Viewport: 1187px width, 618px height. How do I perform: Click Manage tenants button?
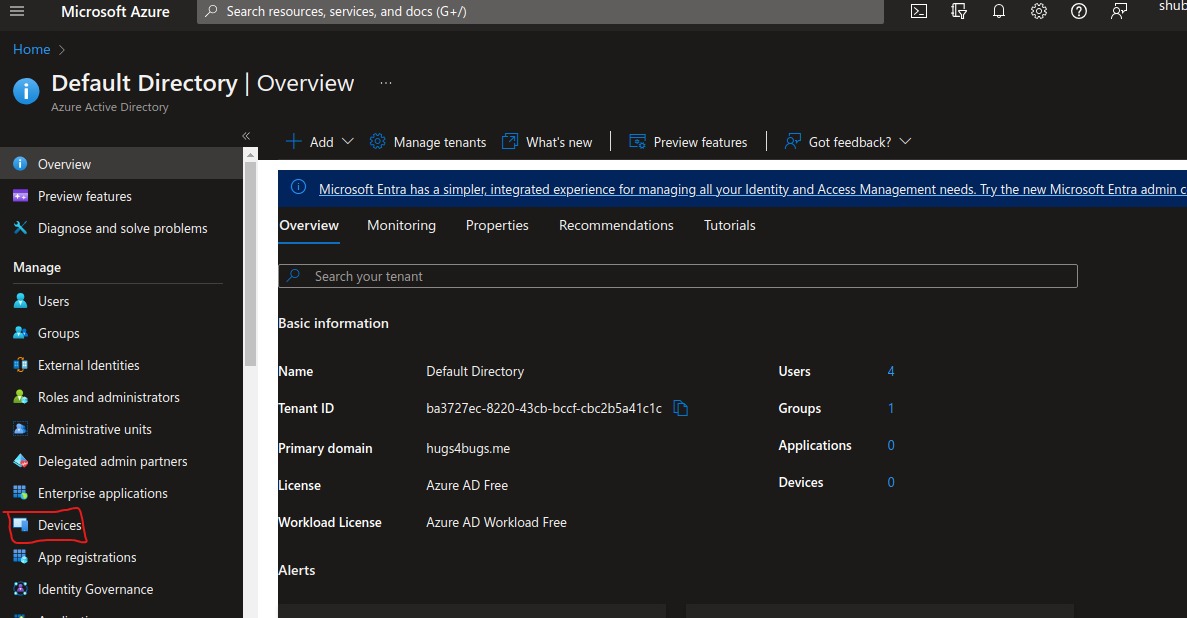point(428,142)
